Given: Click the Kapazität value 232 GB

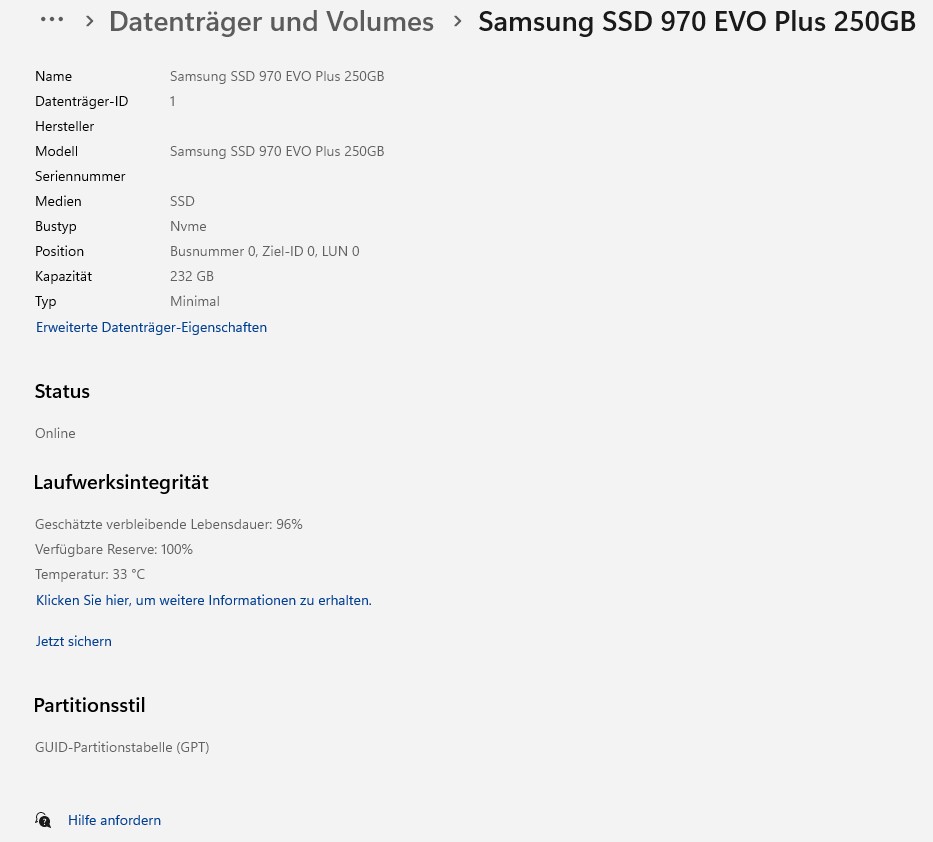Looking at the screenshot, I should pos(192,276).
